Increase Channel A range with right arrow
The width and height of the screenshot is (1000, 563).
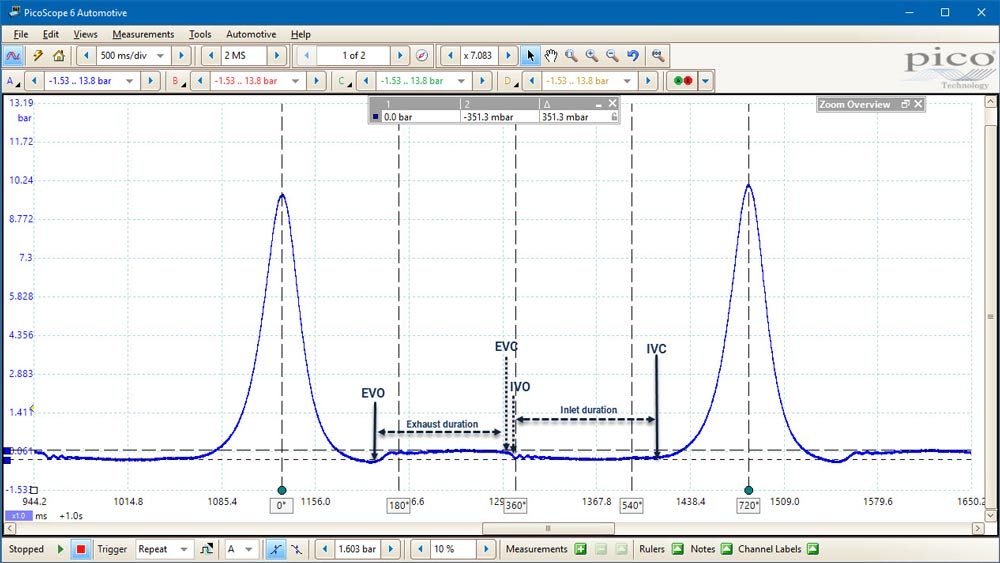[151, 81]
